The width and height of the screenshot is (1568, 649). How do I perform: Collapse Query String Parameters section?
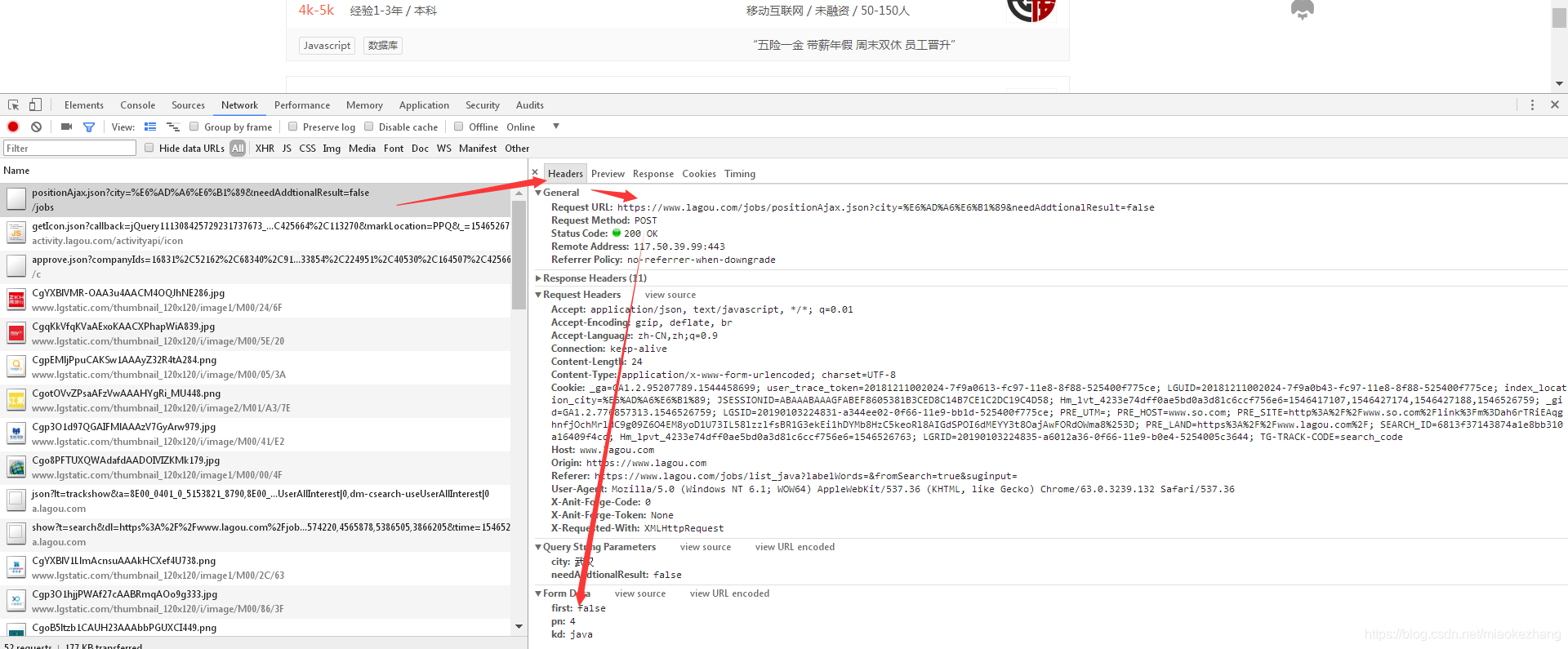click(x=539, y=547)
